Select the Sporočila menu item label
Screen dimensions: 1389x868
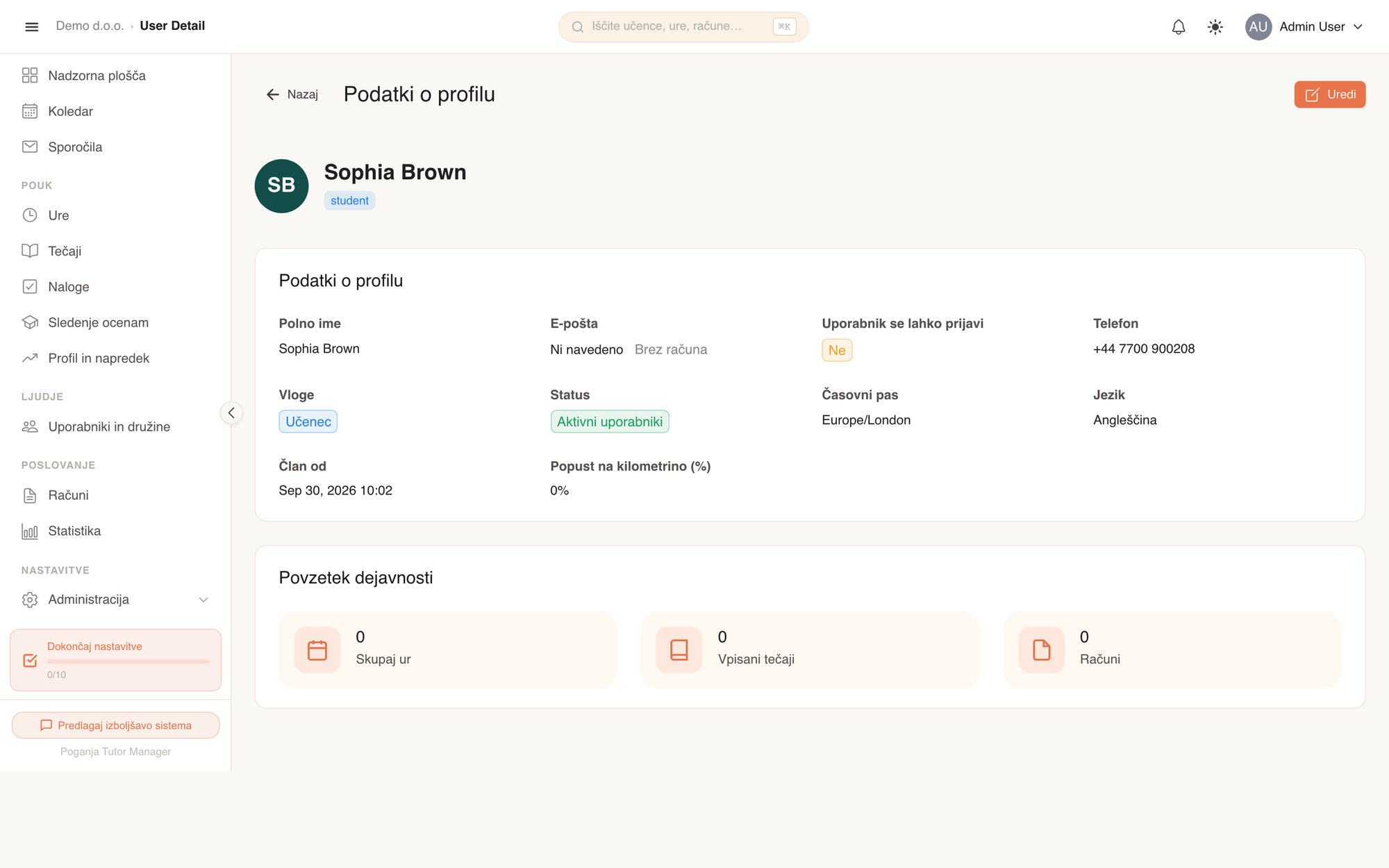coord(75,147)
